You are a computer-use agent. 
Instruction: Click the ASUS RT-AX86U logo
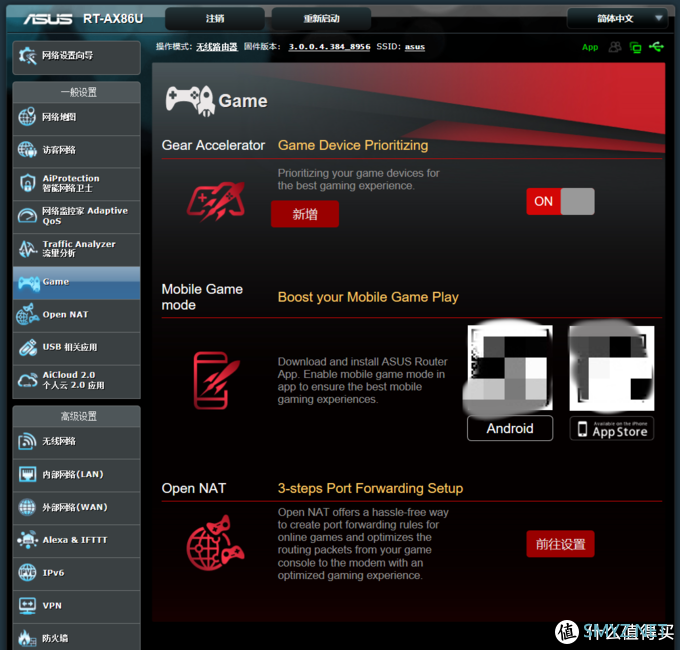(x=83, y=19)
